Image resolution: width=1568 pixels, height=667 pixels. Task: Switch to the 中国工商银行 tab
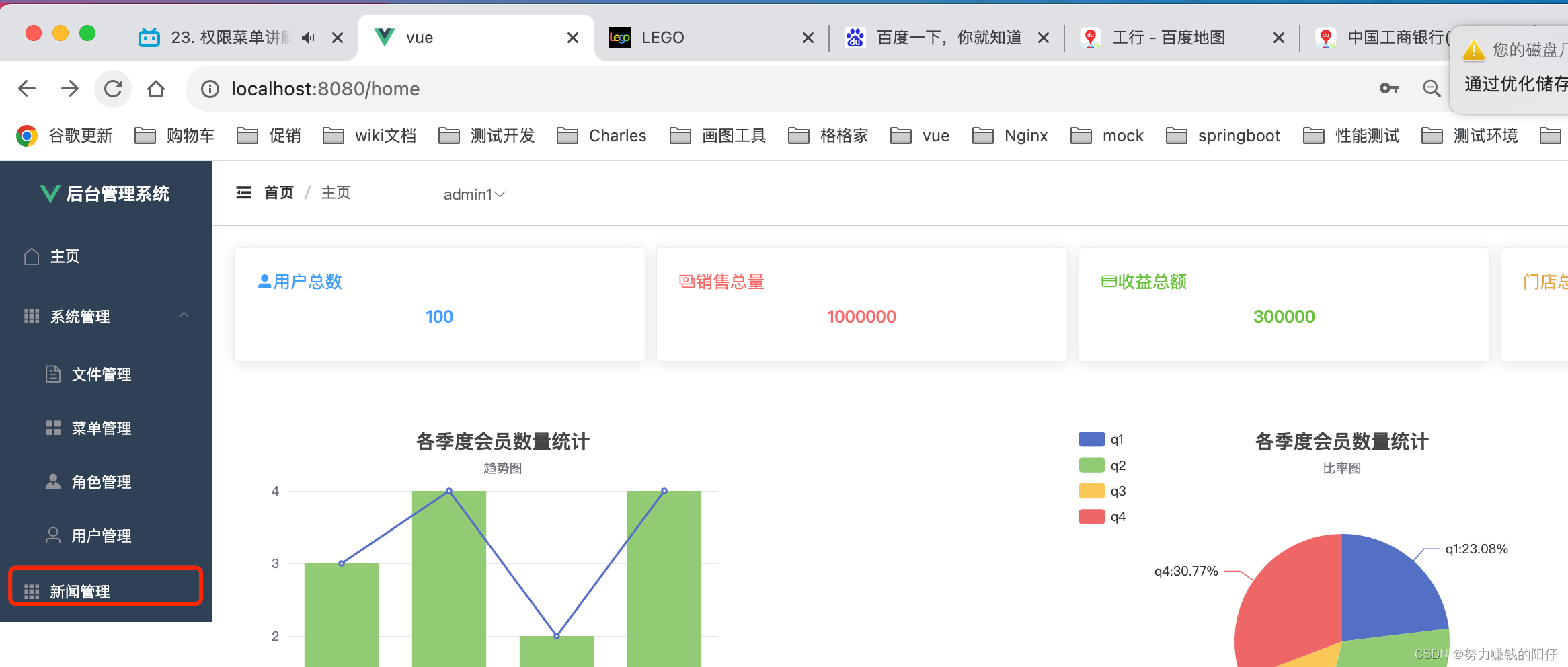pyautogui.click(x=1382, y=38)
